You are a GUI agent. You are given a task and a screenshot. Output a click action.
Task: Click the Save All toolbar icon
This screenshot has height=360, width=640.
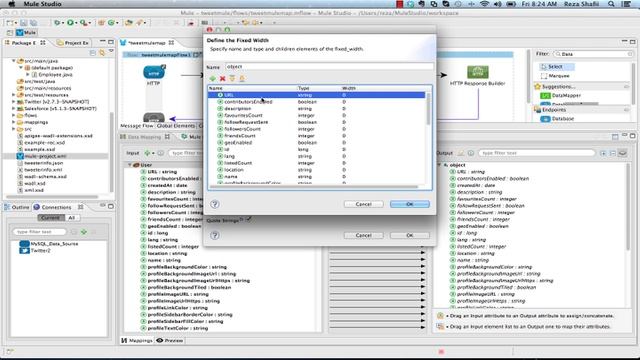[x=33, y=22]
